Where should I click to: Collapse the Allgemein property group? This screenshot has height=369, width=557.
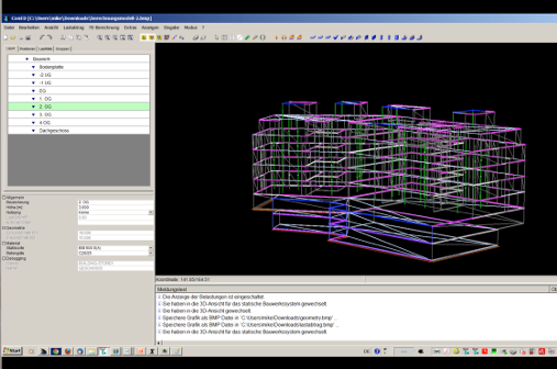pyautogui.click(x=4, y=197)
